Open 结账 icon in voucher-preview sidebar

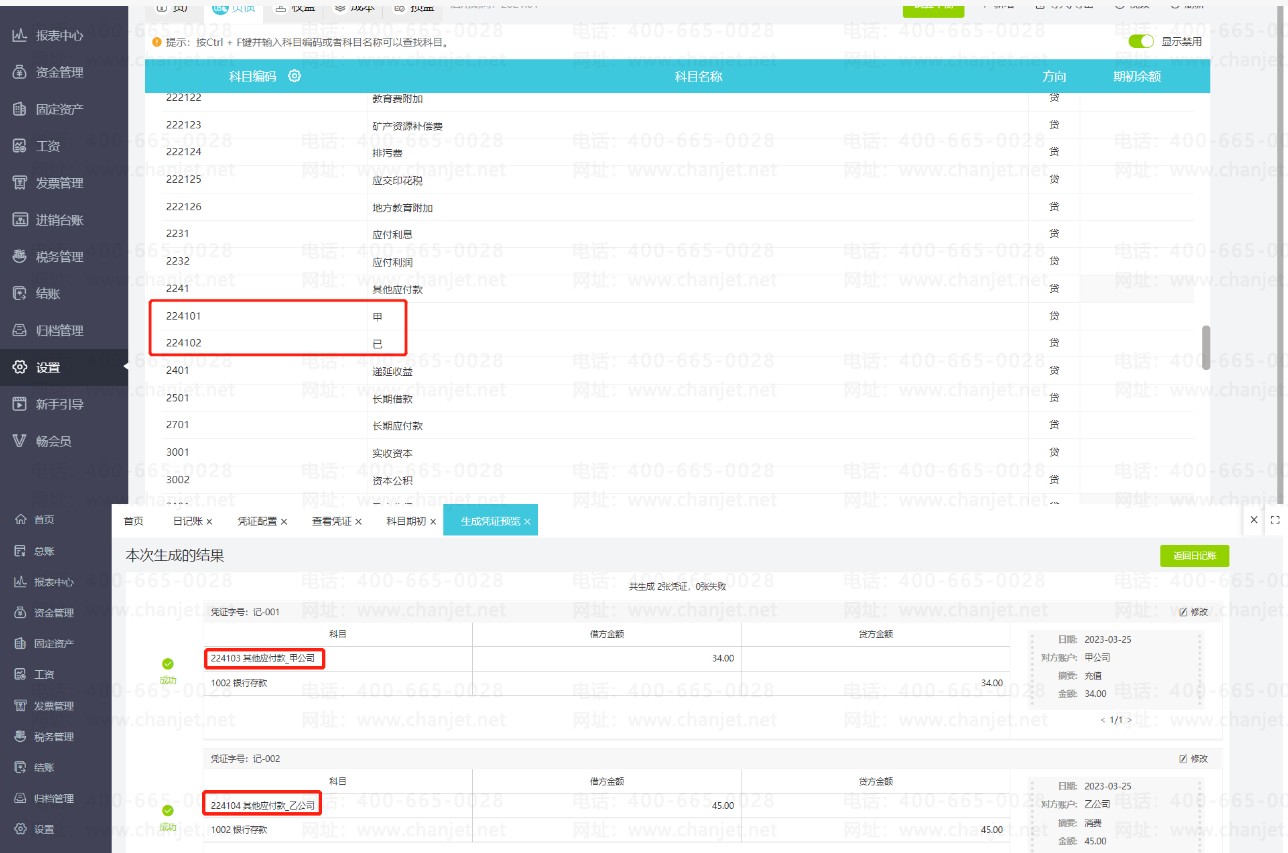tap(19, 768)
